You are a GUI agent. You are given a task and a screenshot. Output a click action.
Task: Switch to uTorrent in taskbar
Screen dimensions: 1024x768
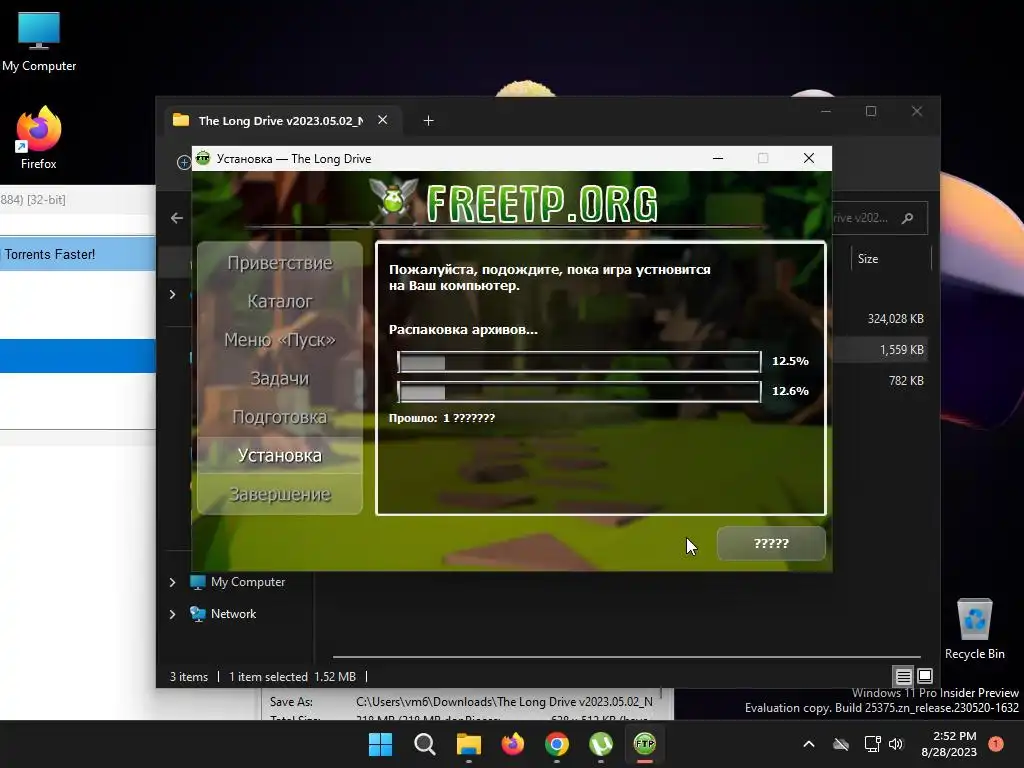pos(601,744)
